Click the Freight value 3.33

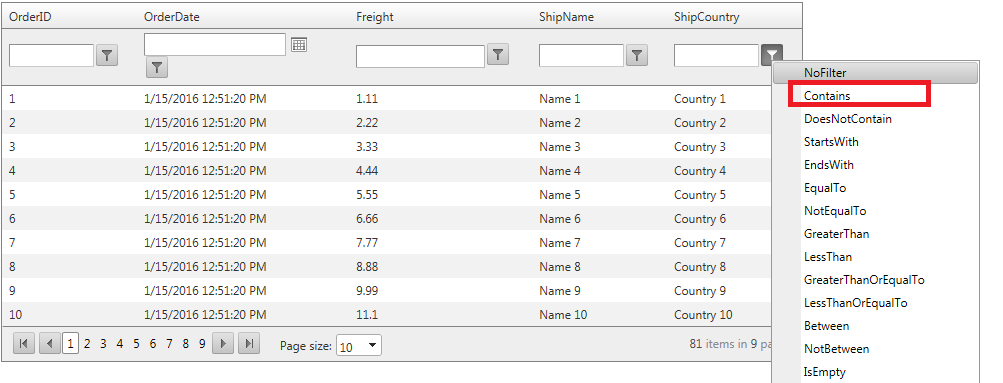click(367, 147)
